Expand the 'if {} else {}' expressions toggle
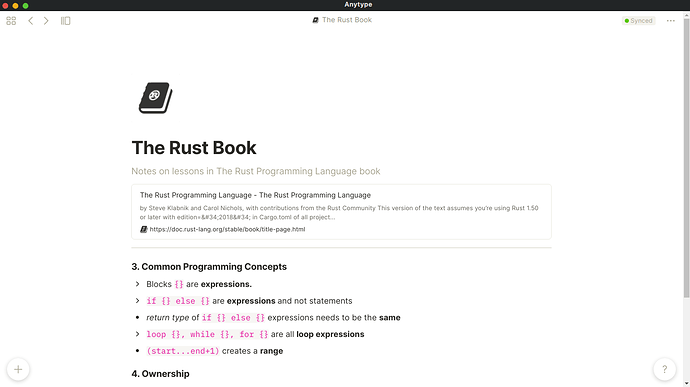 point(137,301)
